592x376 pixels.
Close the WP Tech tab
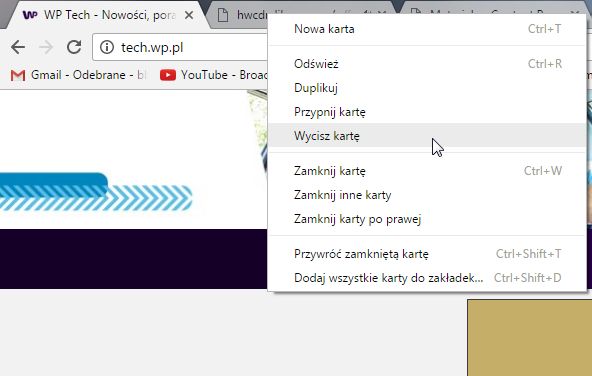[x=189, y=15]
